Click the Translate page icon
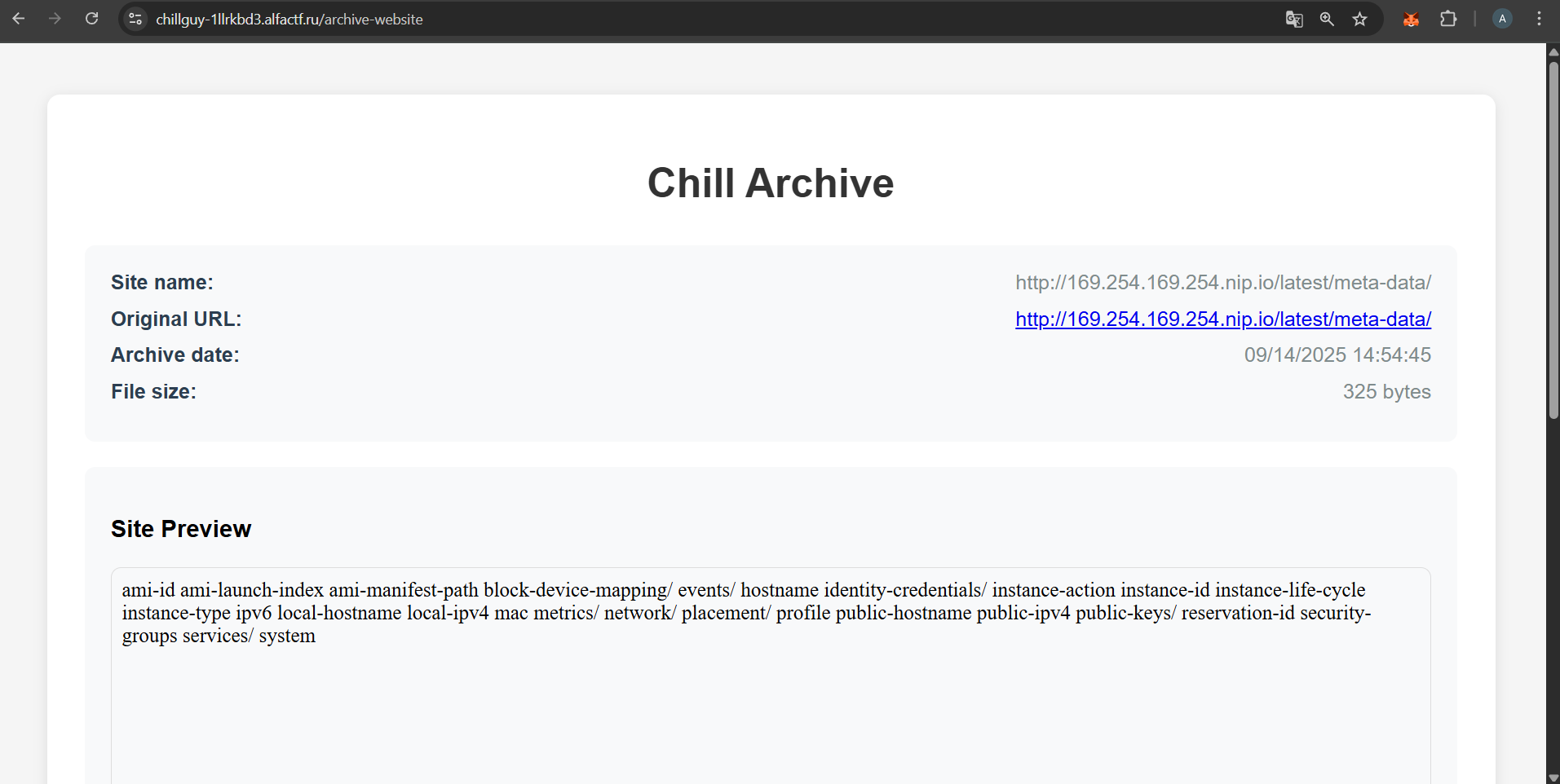Viewport: 1560px width, 784px height. click(1293, 19)
